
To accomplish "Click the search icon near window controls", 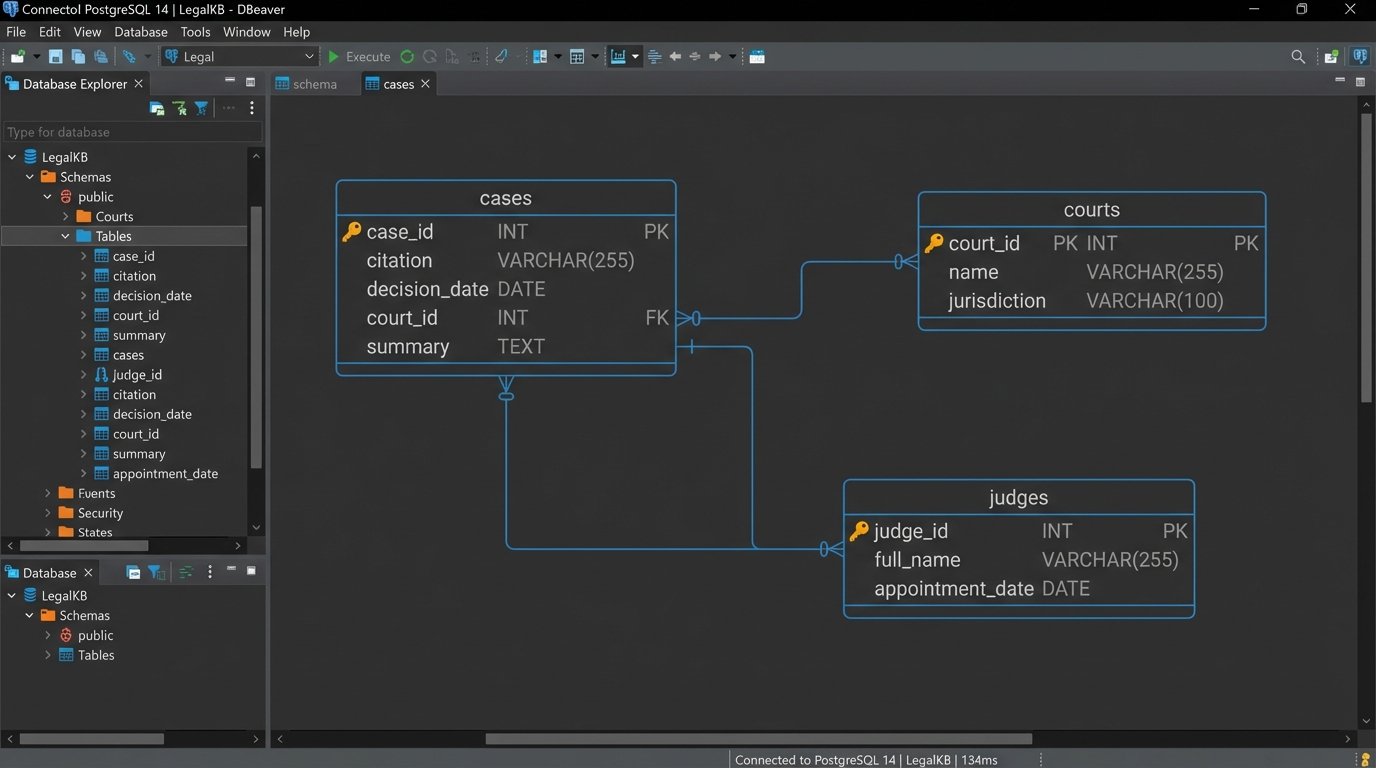I will pos(1297,57).
